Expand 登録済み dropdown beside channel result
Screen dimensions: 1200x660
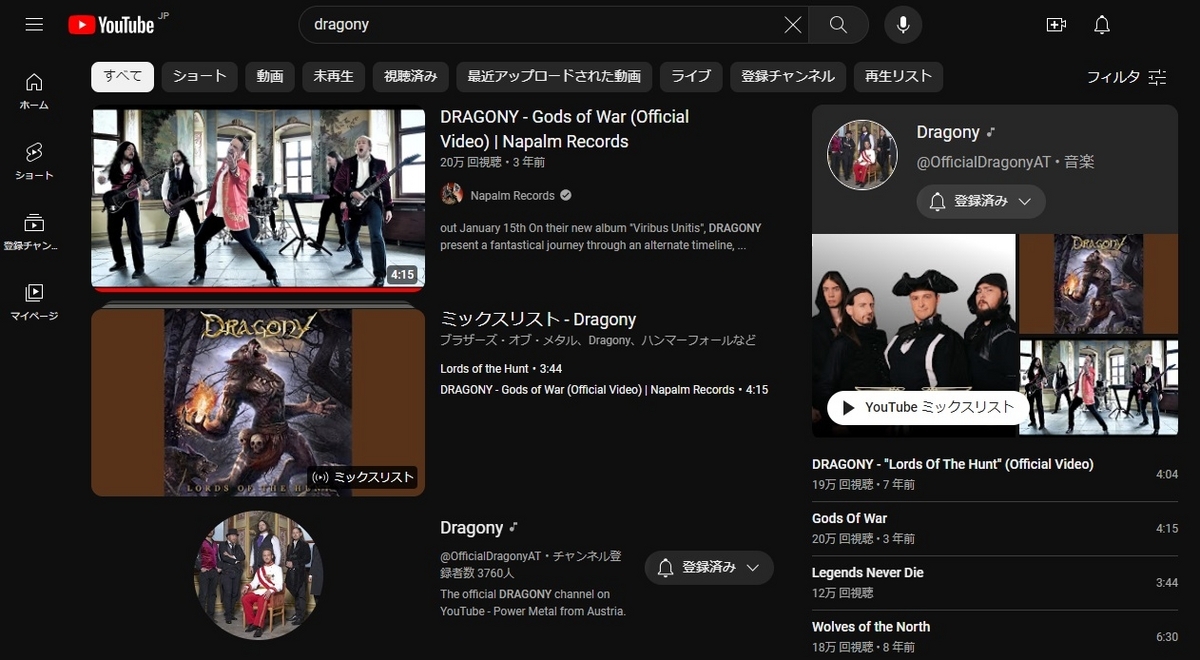[x=709, y=568]
